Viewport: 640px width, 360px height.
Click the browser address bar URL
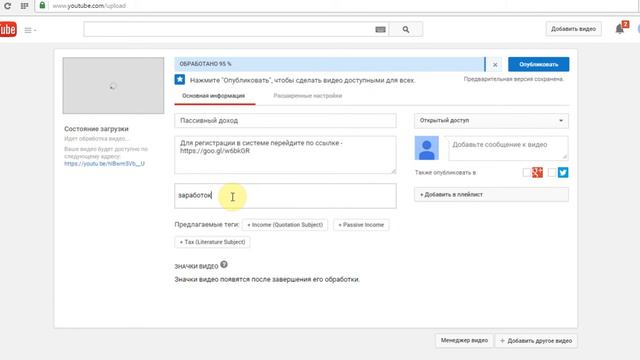coord(89,6)
